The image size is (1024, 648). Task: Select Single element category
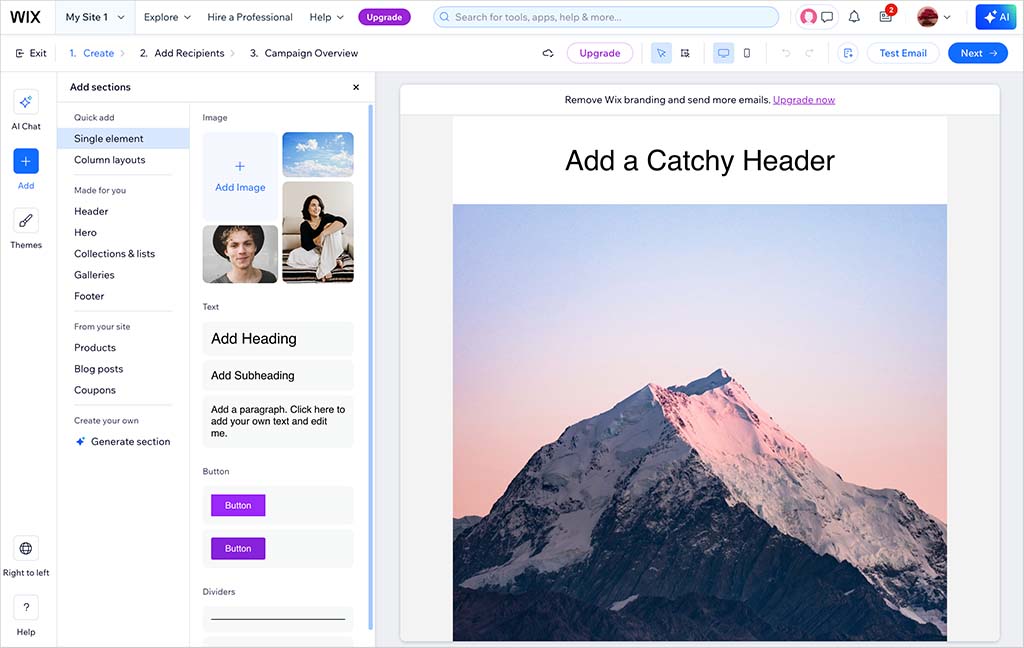click(123, 138)
